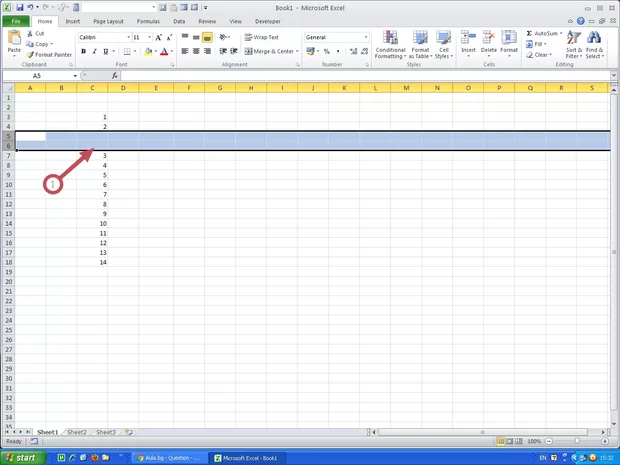Open the font name dropdown showing Calibri
Image resolution: width=620 pixels, height=465 pixels.
pos(128,37)
